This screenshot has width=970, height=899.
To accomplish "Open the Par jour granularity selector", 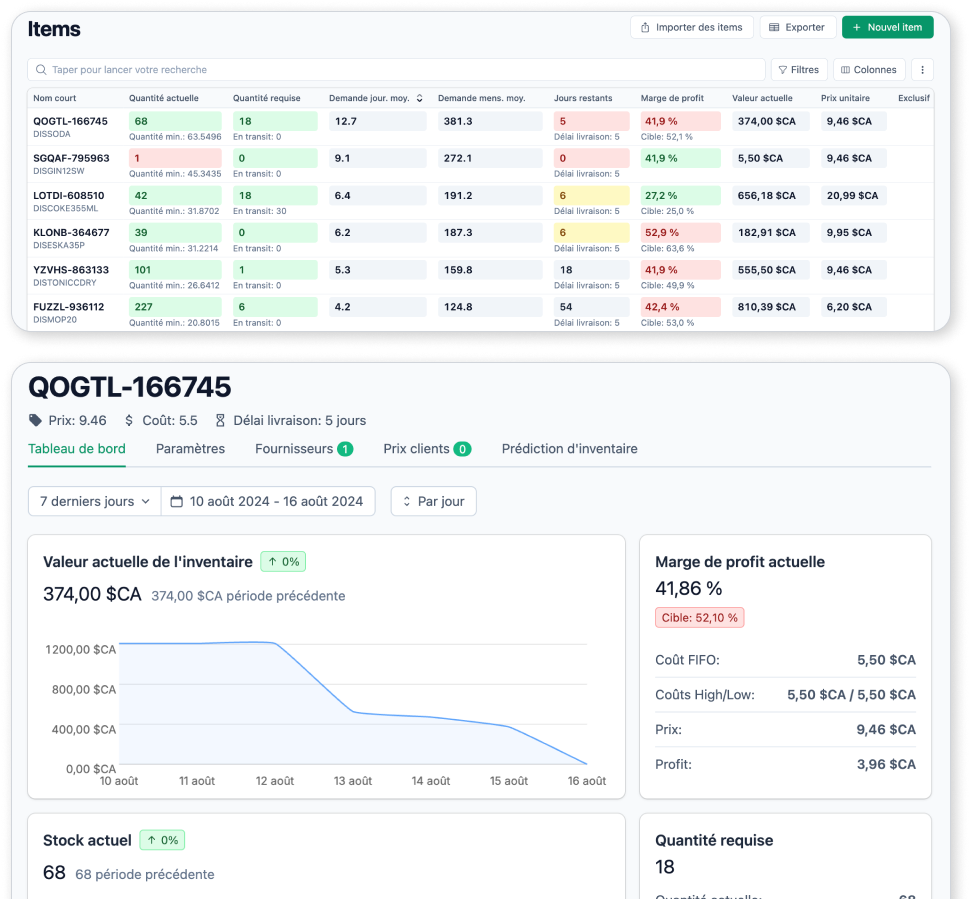I will (x=433, y=501).
